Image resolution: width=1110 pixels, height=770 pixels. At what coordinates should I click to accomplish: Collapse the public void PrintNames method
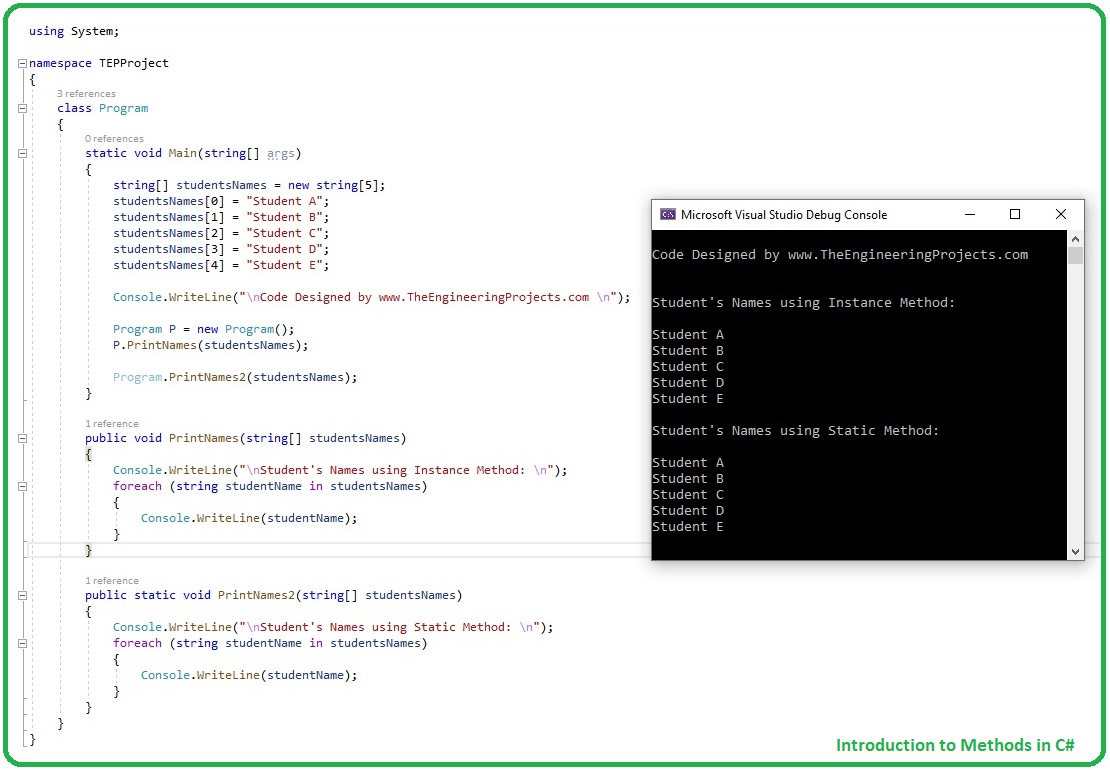pyautogui.click(x=22, y=439)
